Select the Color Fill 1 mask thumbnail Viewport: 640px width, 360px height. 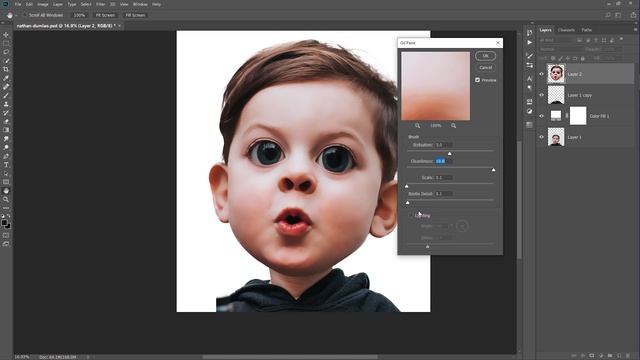point(578,116)
